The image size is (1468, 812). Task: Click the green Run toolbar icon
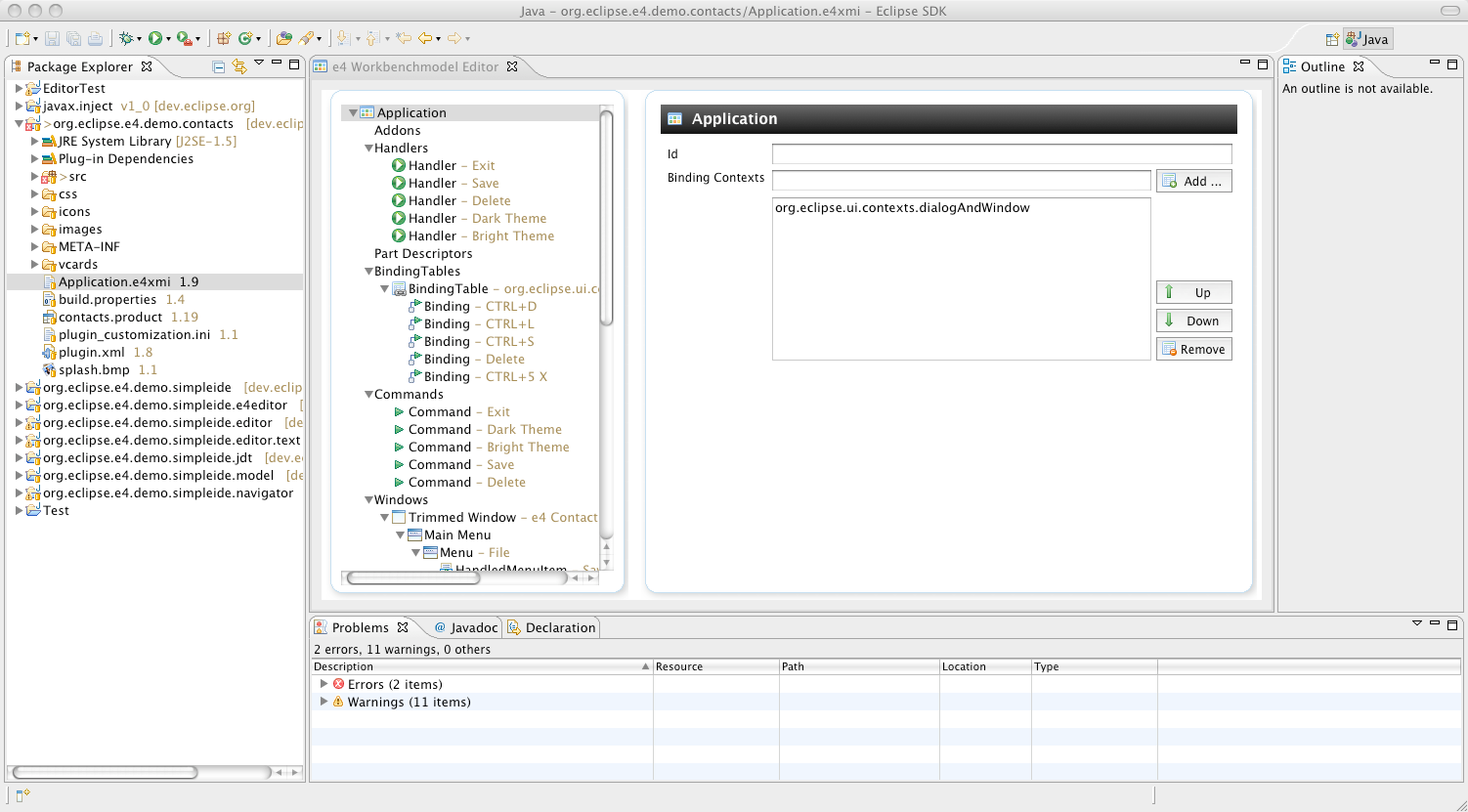point(154,38)
